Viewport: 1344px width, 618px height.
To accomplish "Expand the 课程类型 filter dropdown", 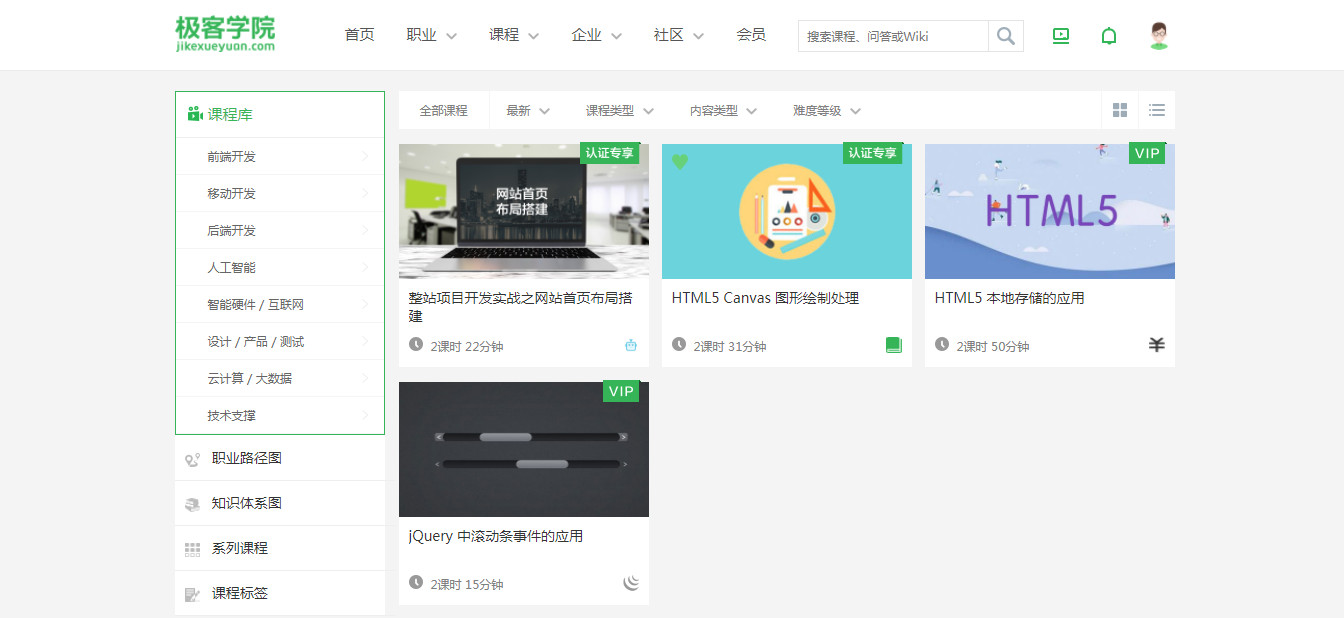I will [x=620, y=111].
